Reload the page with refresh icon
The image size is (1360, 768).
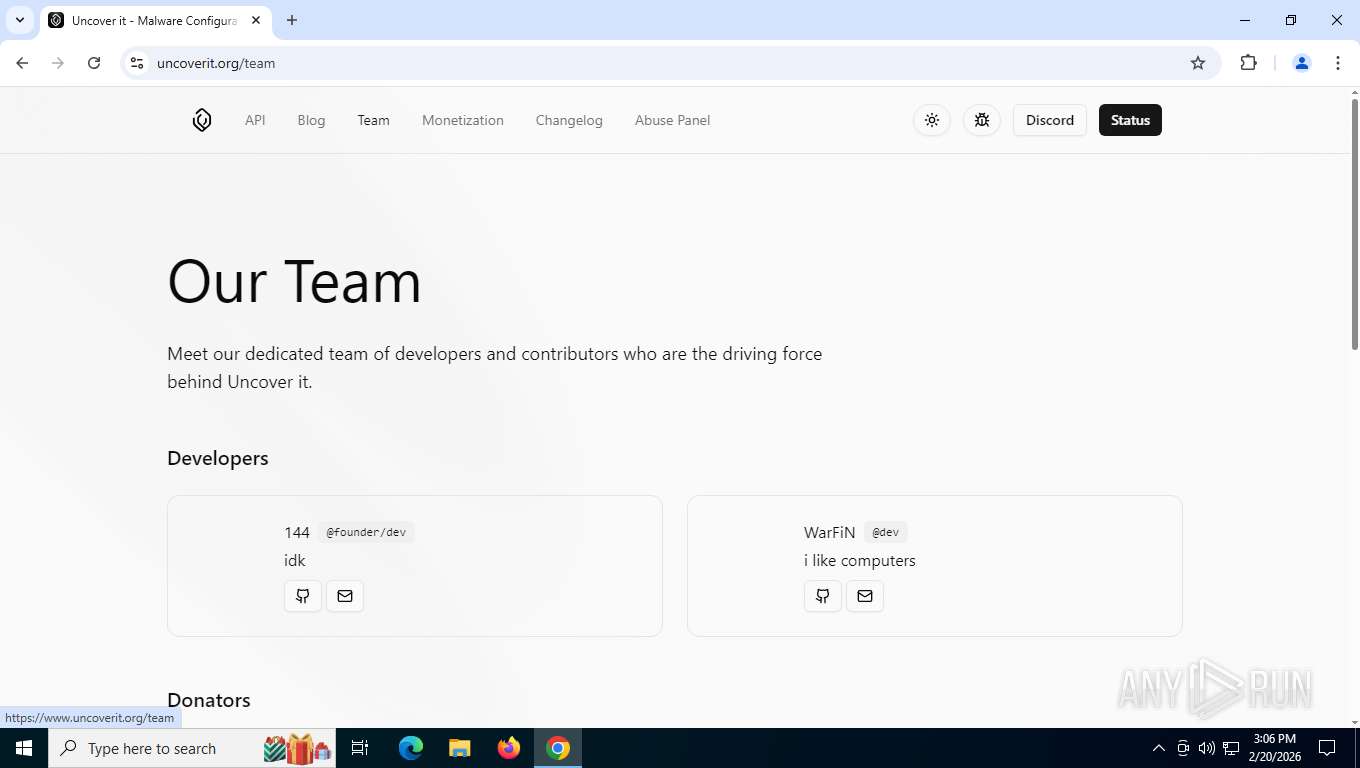(94, 63)
